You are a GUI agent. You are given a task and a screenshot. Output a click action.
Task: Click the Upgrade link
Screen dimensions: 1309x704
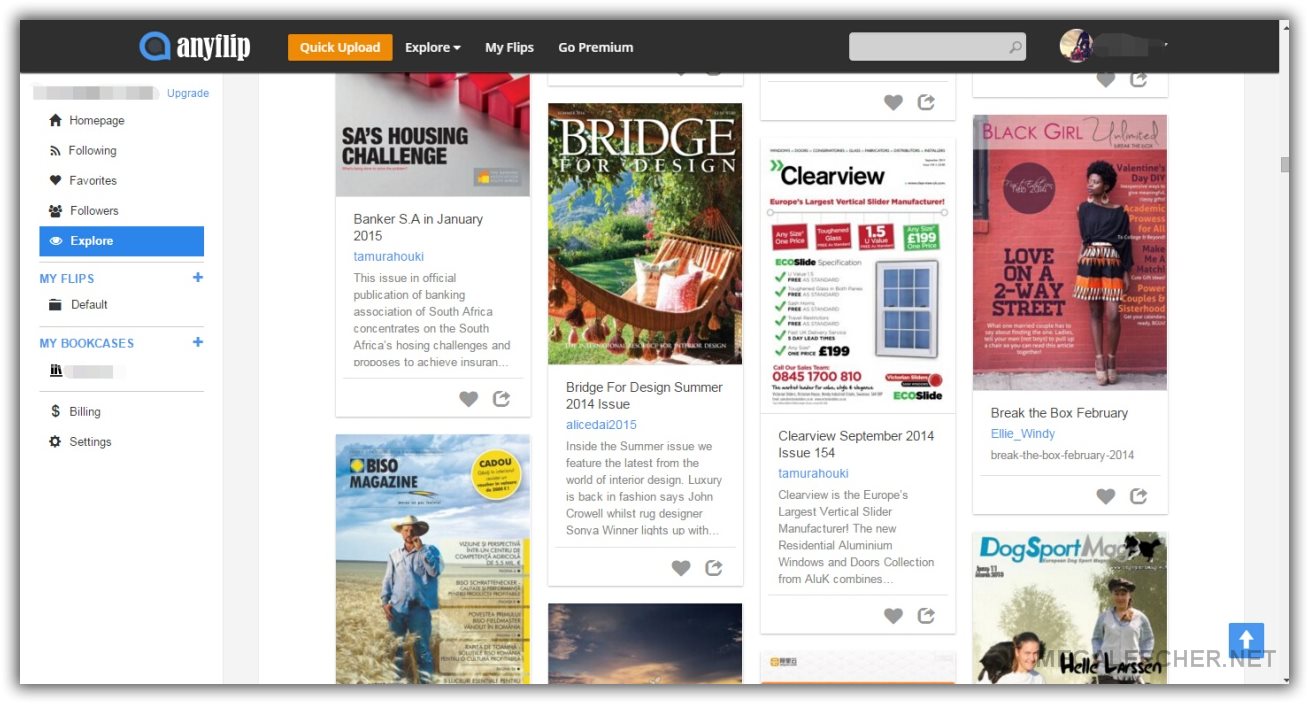point(188,93)
